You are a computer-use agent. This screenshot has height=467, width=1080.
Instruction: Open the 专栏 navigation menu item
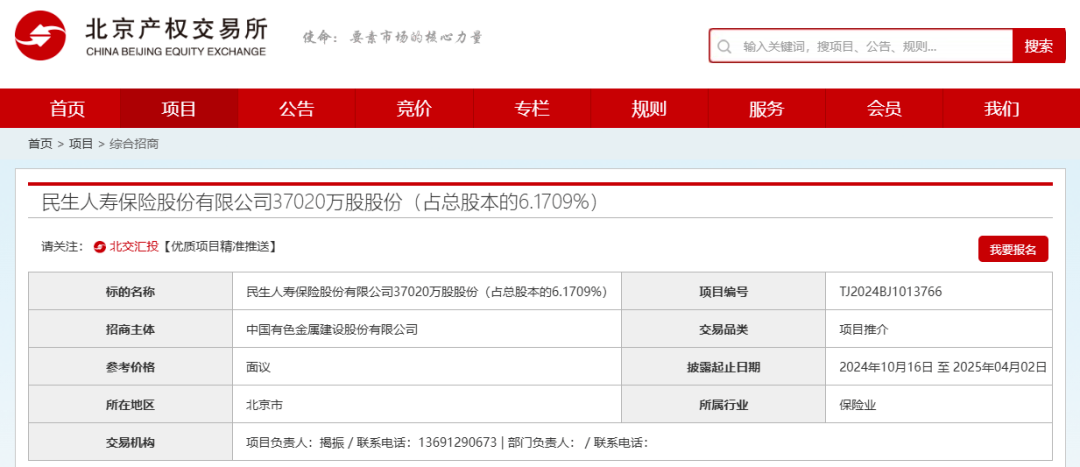532,109
